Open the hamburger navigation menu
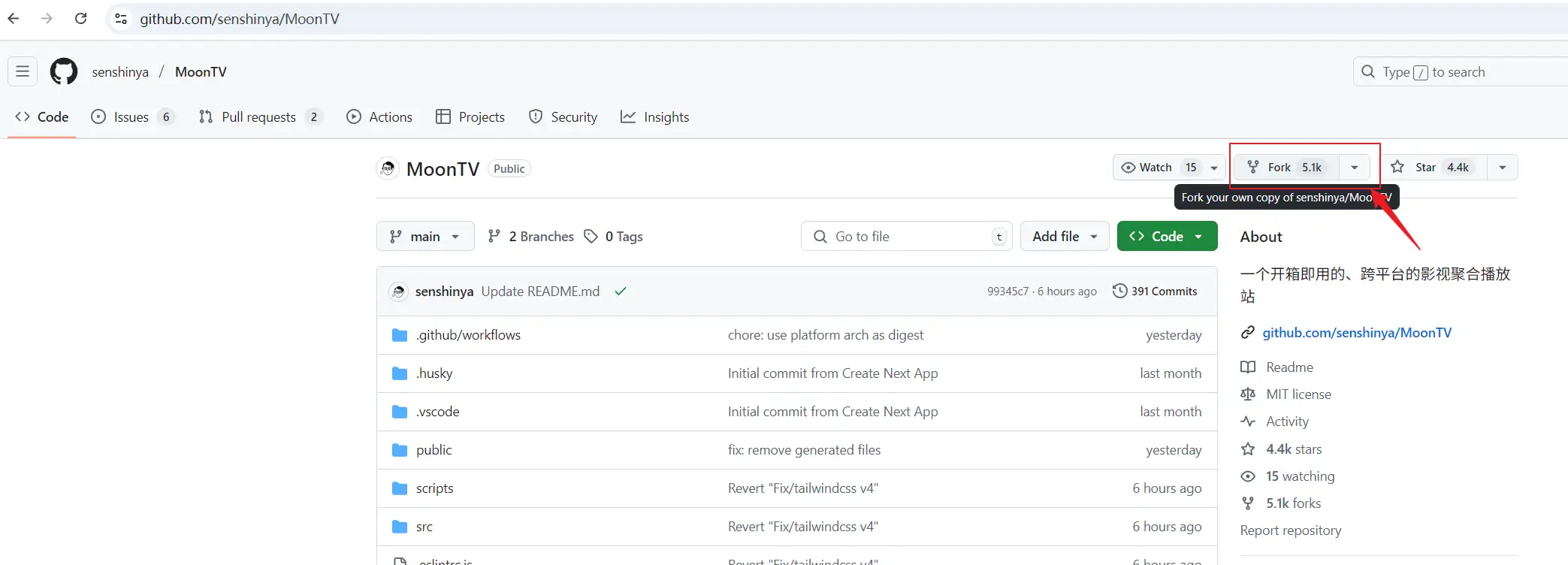 (x=23, y=71)
